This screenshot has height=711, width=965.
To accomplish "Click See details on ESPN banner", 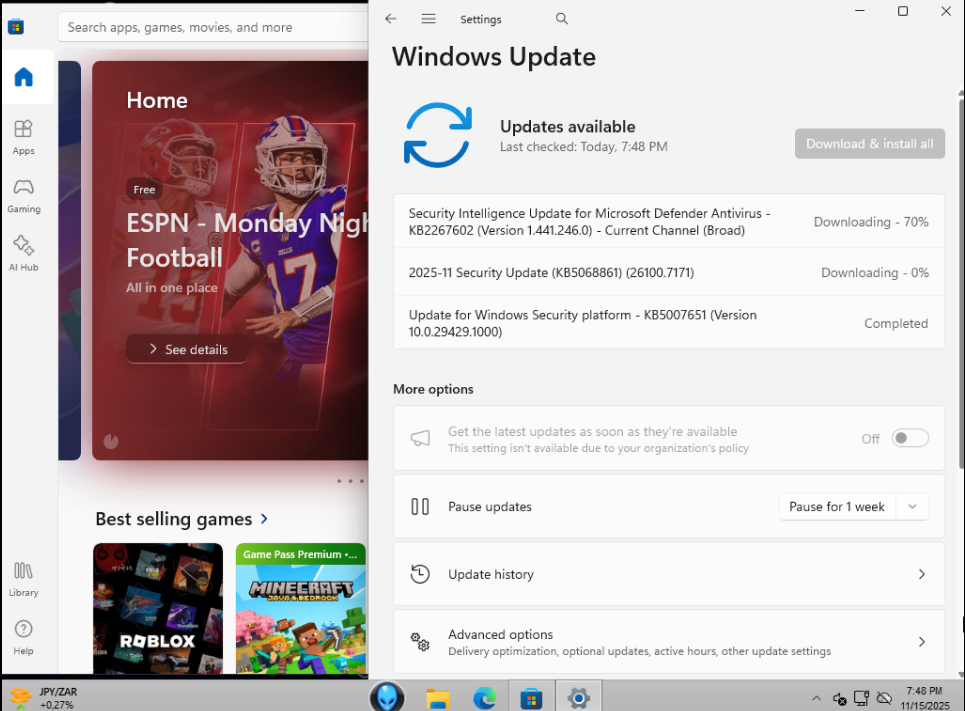I will click(x=188, y=349).
